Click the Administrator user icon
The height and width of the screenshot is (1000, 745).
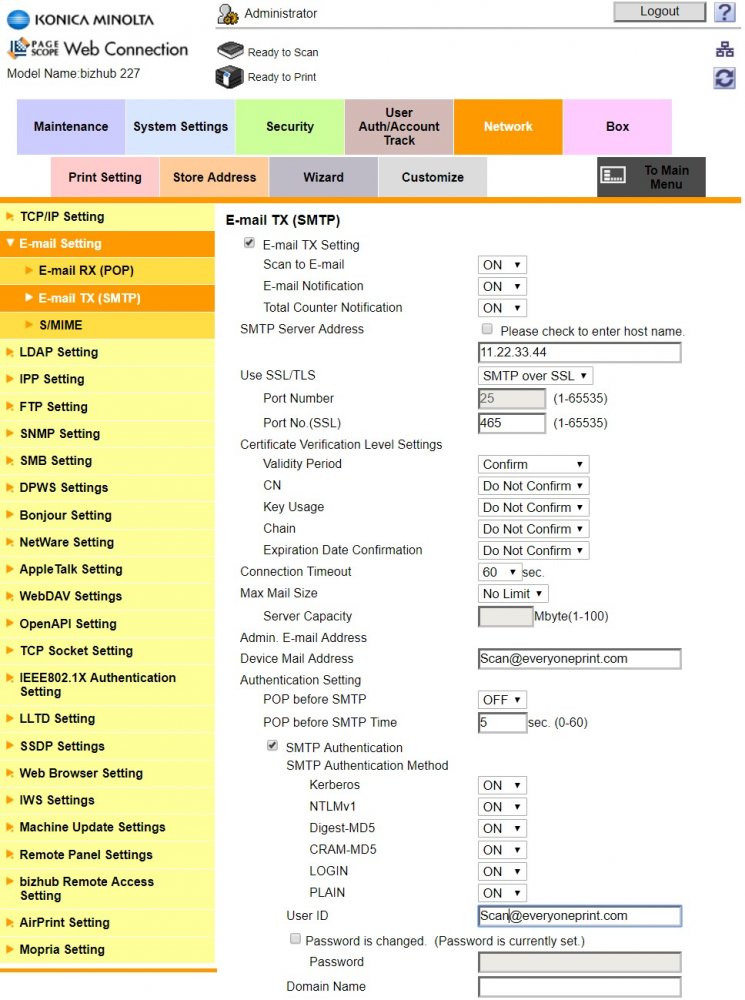point(228,14)
